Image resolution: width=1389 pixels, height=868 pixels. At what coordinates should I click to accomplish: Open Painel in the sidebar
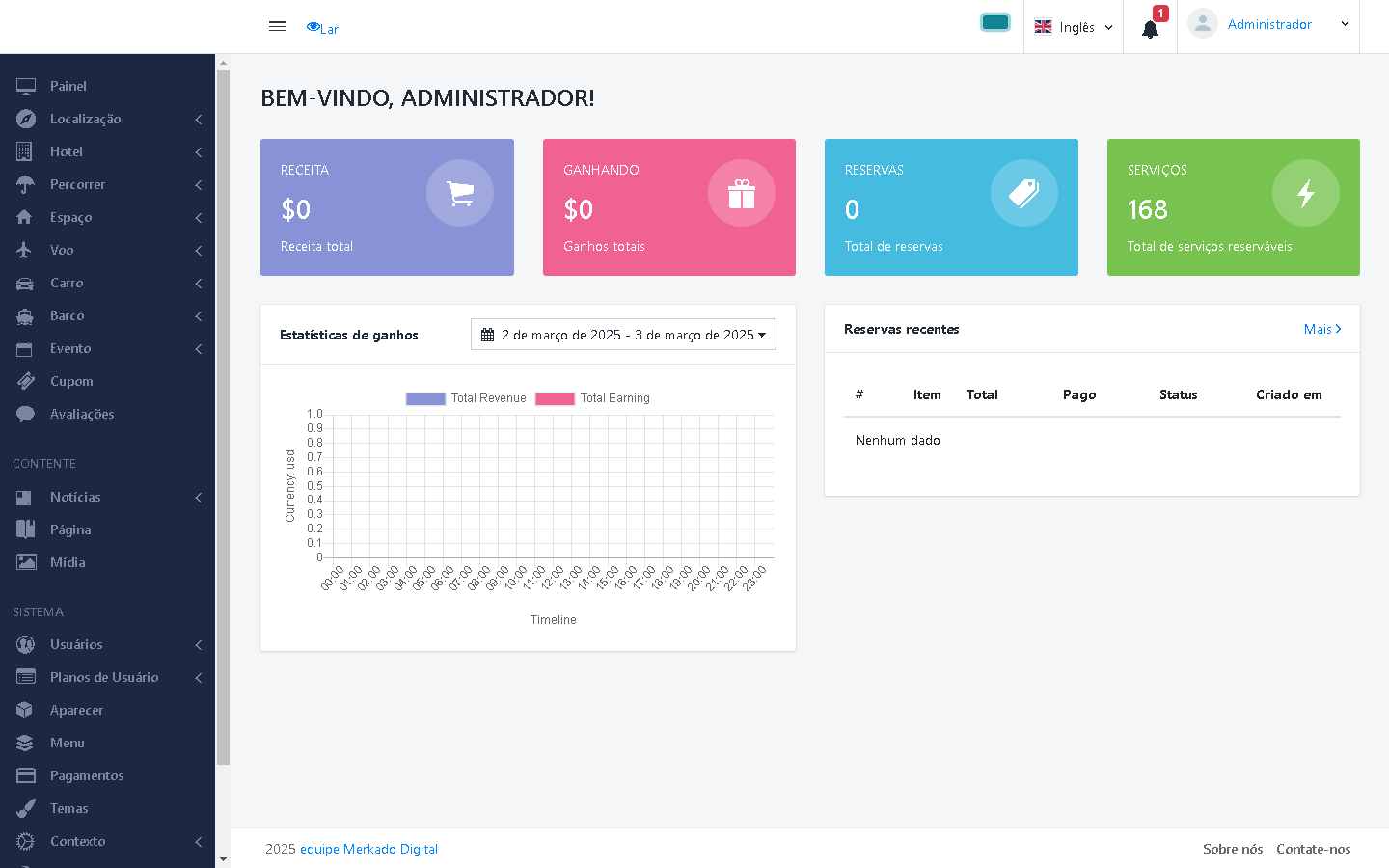pos(68,86)
